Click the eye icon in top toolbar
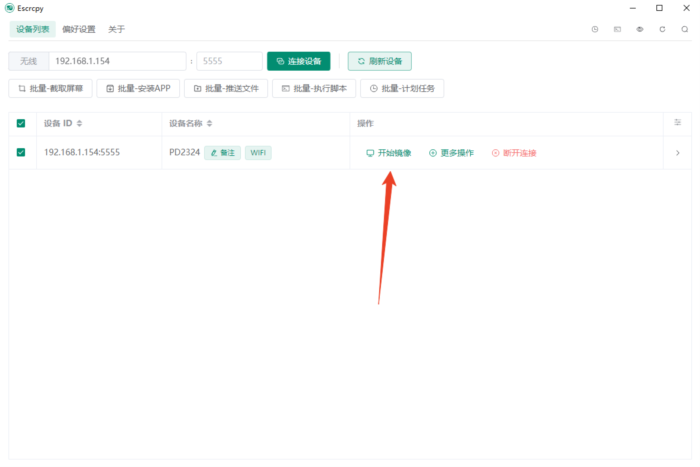 tap(639, 29)
